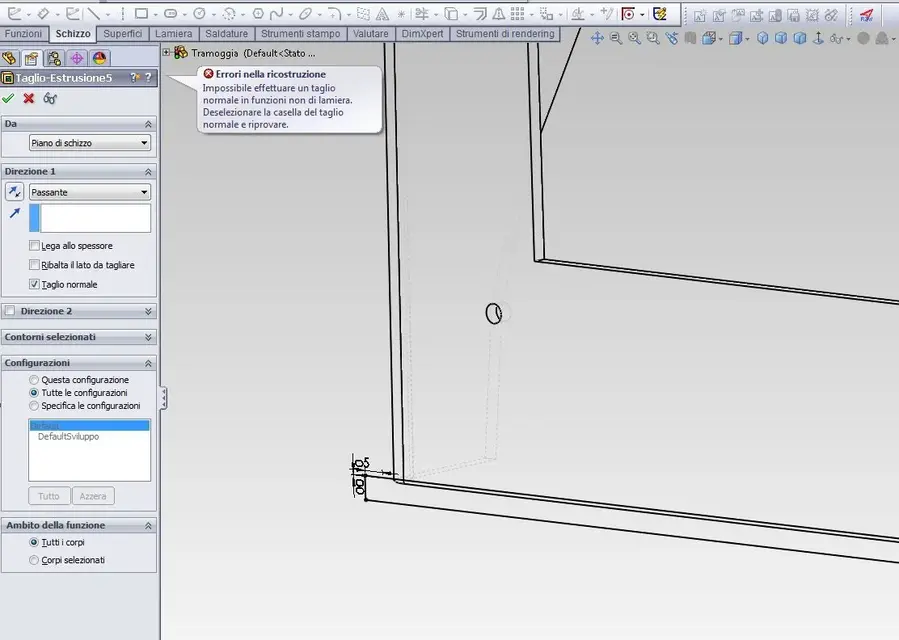Screen dimensions: 899x640
Task: Collapse the 'Direzione 1' section
Action: tap(148, 171)
